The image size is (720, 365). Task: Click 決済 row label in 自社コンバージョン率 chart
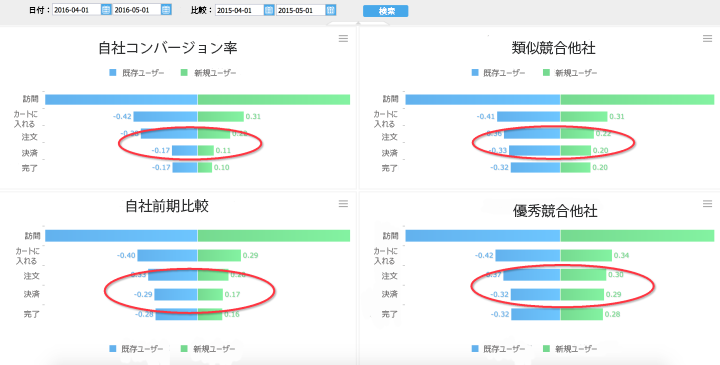point(30,153)
